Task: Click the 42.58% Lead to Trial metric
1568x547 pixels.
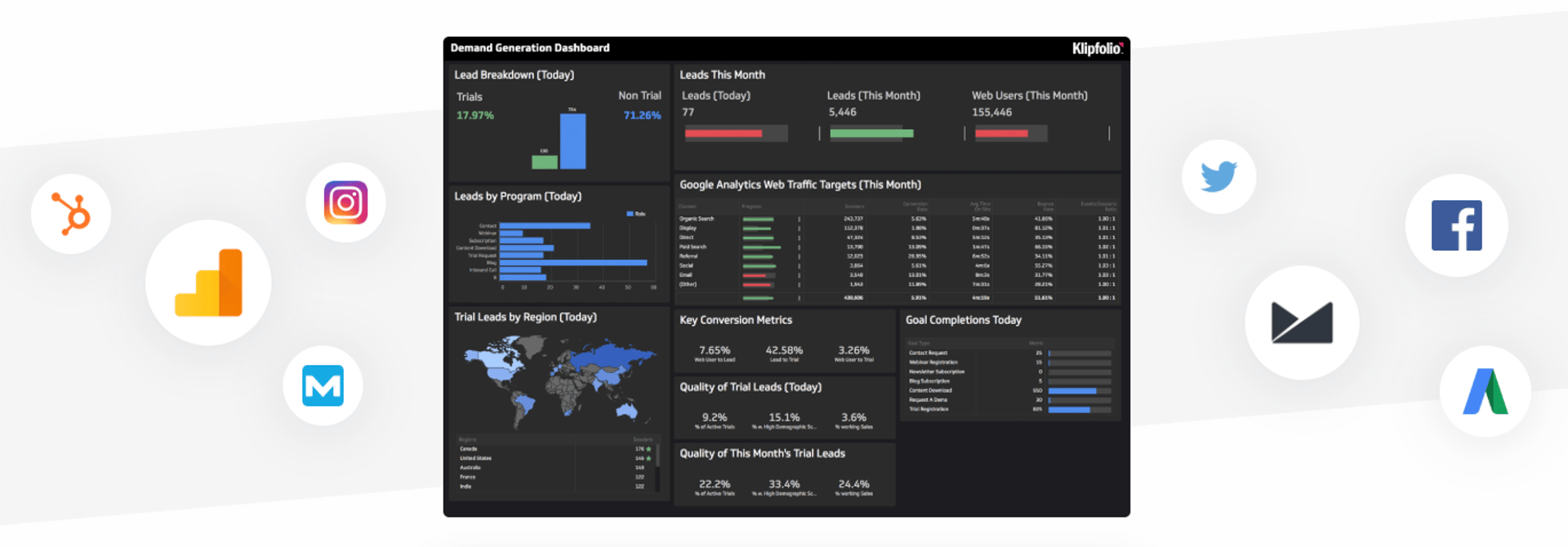Action: (784, 353)
